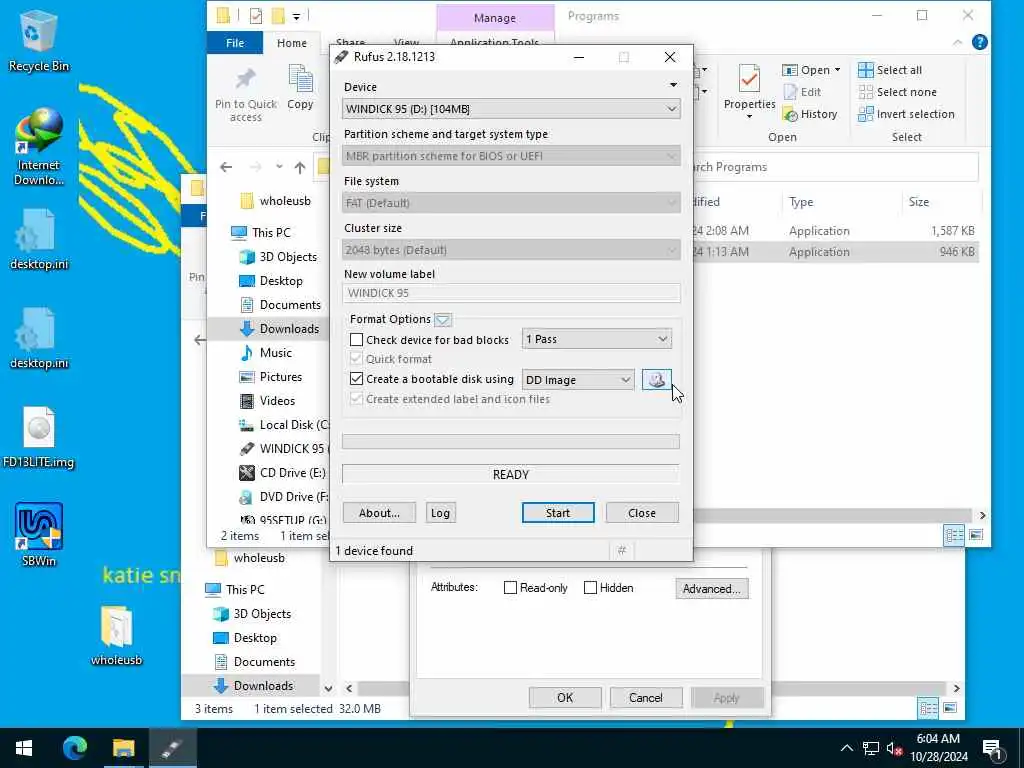Click OK in the properties dialog

565,697
